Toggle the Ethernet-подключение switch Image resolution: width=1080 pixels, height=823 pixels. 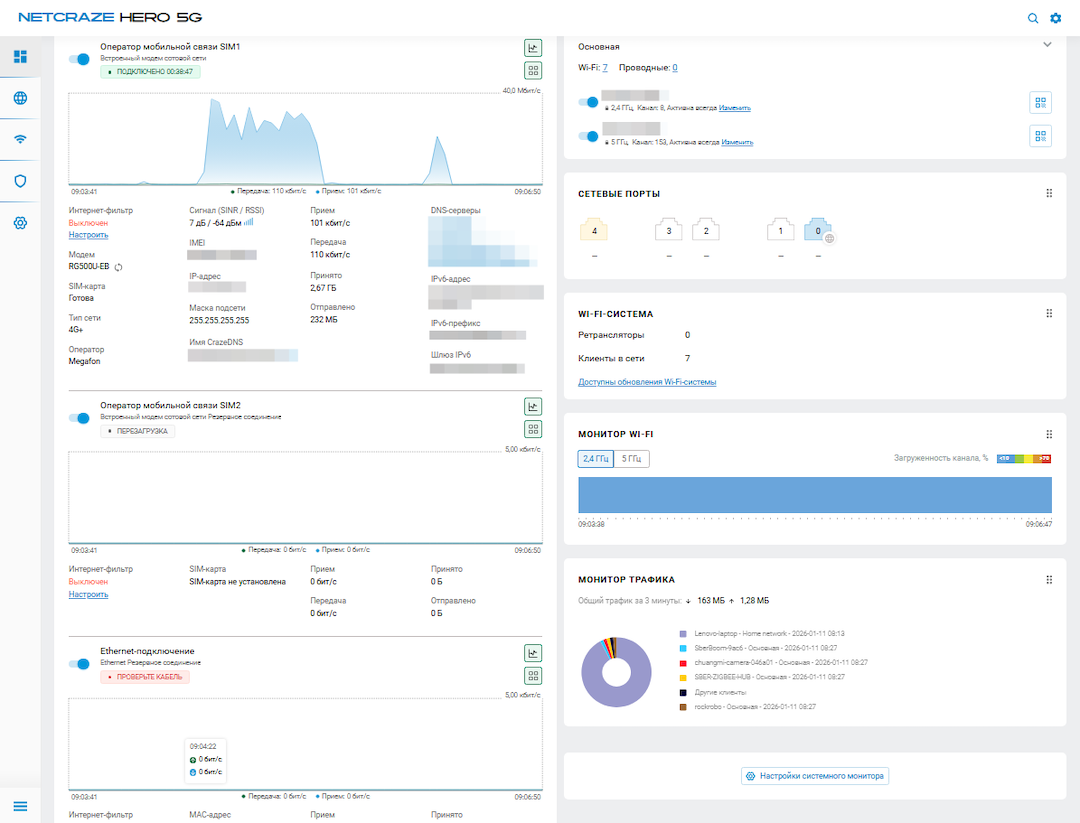pyautogui.click(x=79, y=663)
